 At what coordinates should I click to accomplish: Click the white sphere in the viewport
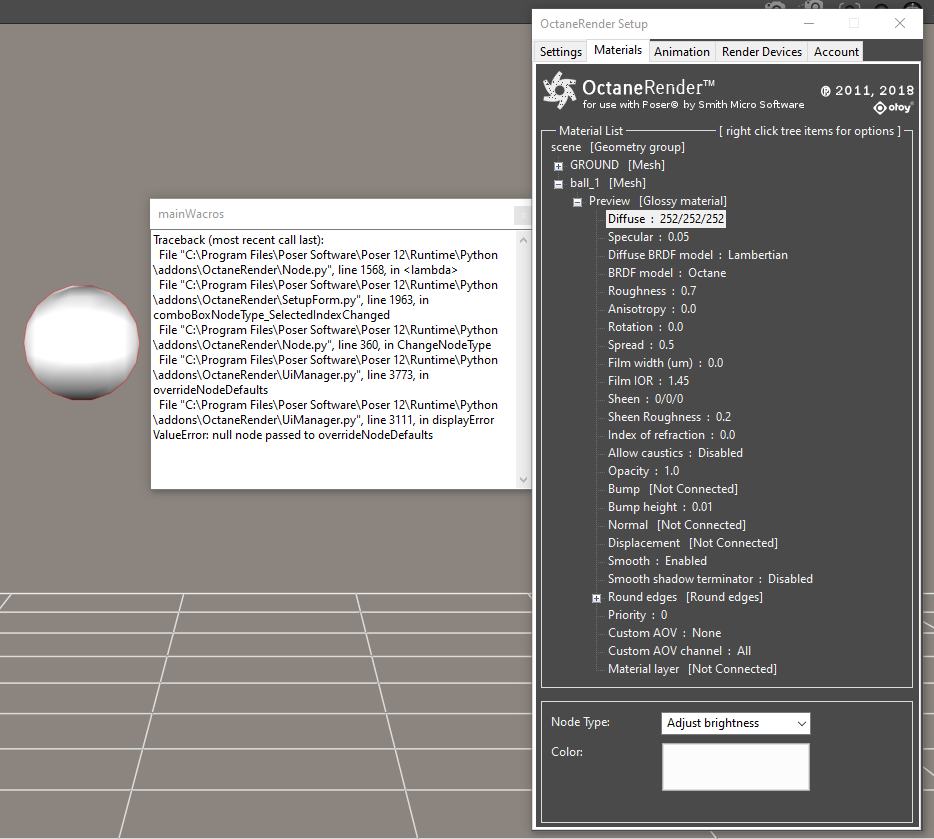pyautogui.click(x=82, y=342)
